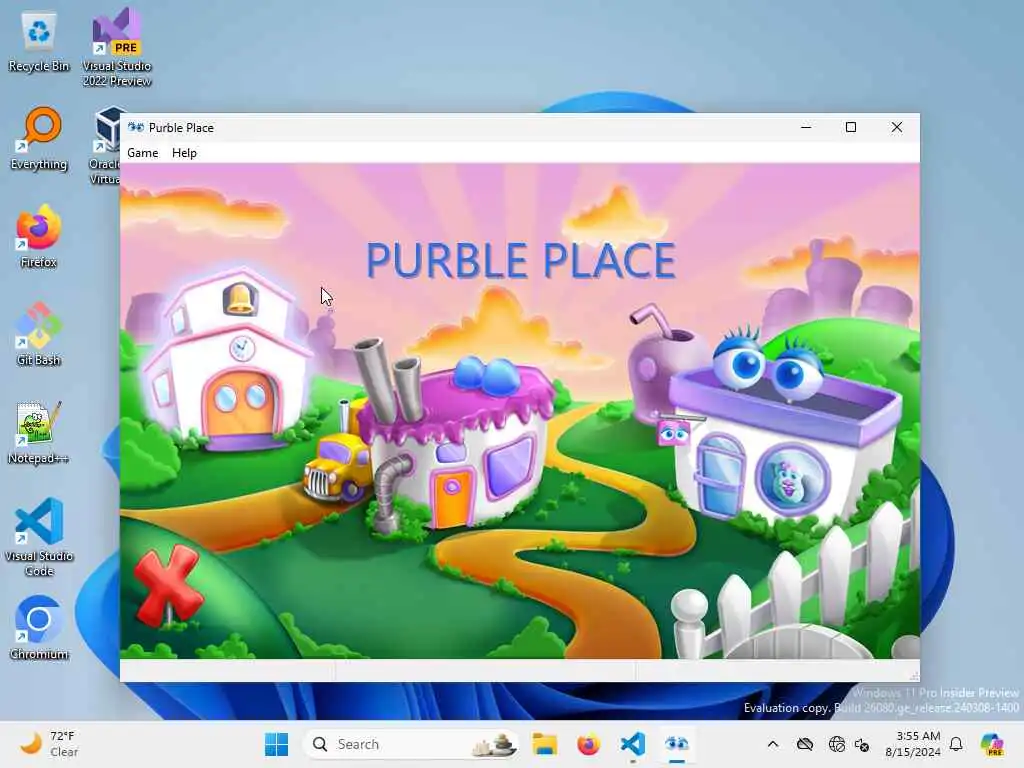This screenshot has width=1024, height=768.
Task: Click the Purble Place title bar icon
Action: [x=136, y=127]
